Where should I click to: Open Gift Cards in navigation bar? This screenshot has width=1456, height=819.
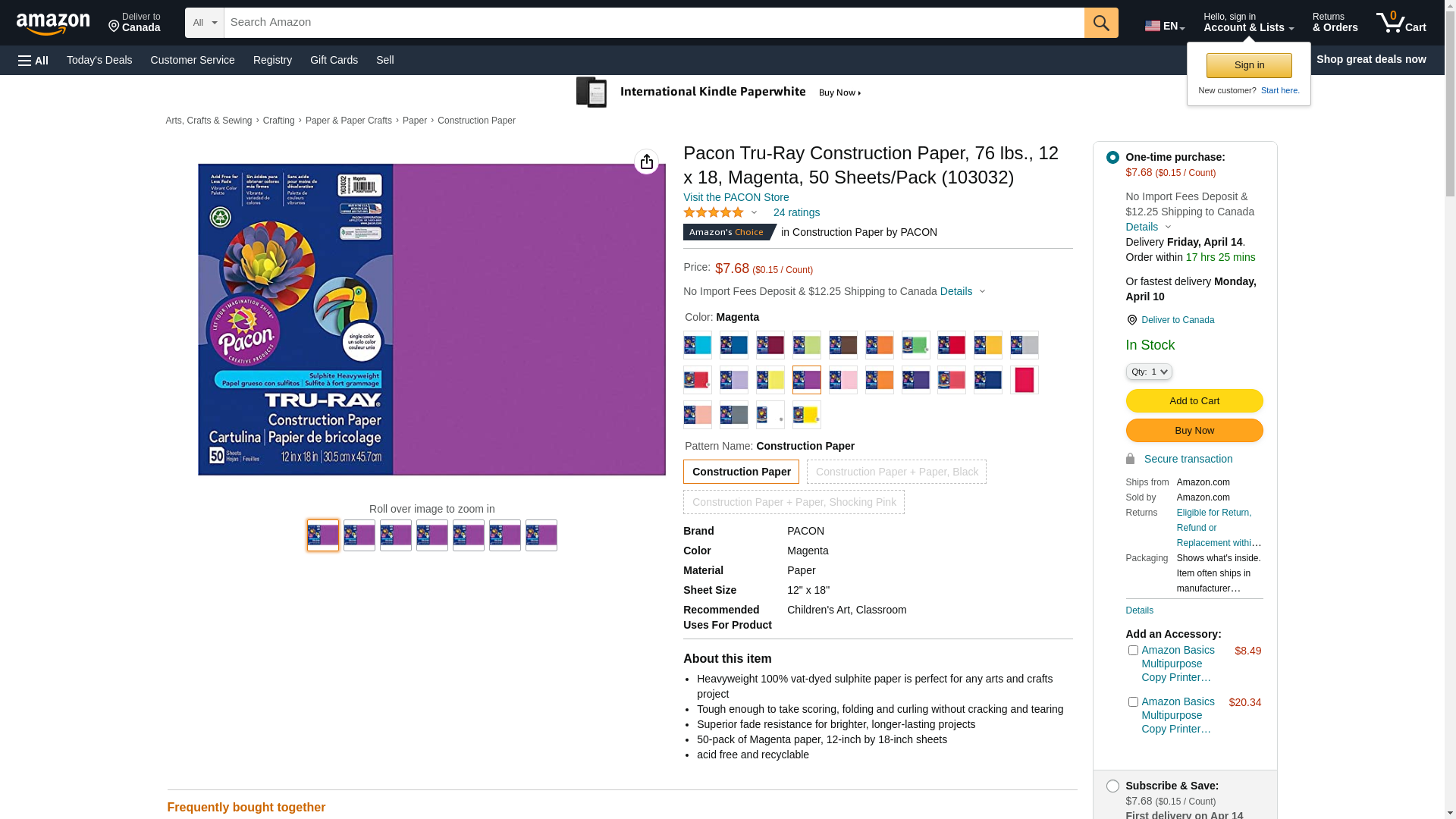pyautogui.click(x=334, y=60)
